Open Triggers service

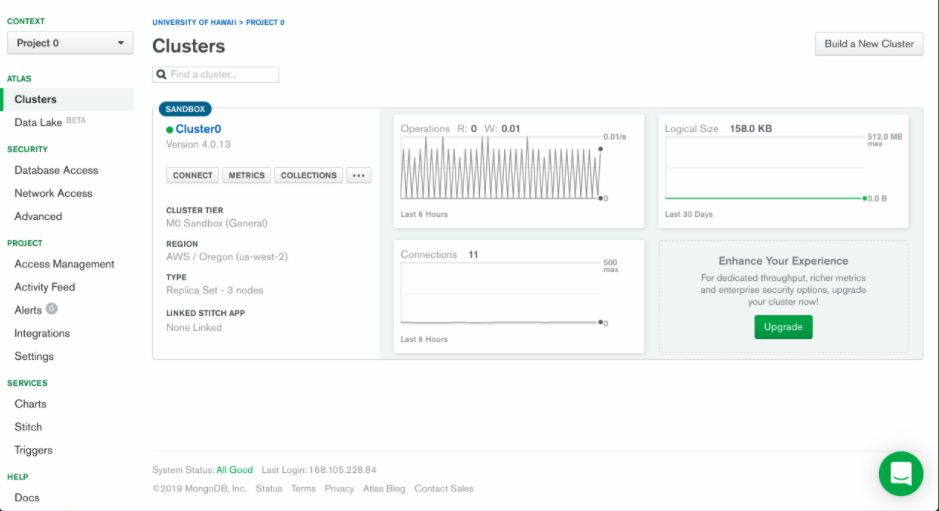click(x=34, y=450)
